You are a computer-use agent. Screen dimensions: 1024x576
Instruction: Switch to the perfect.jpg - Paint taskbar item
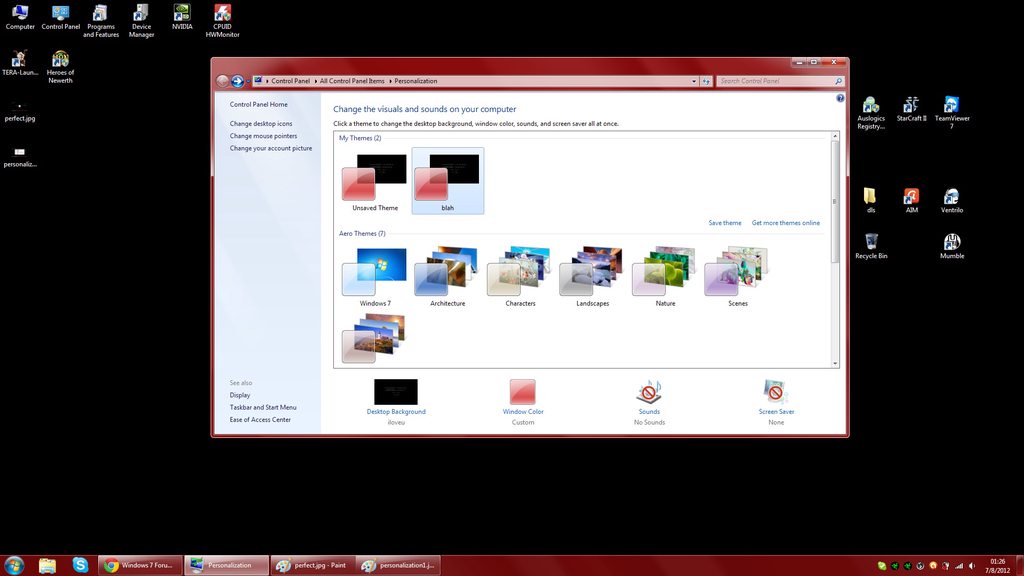[x=312, y=565]
